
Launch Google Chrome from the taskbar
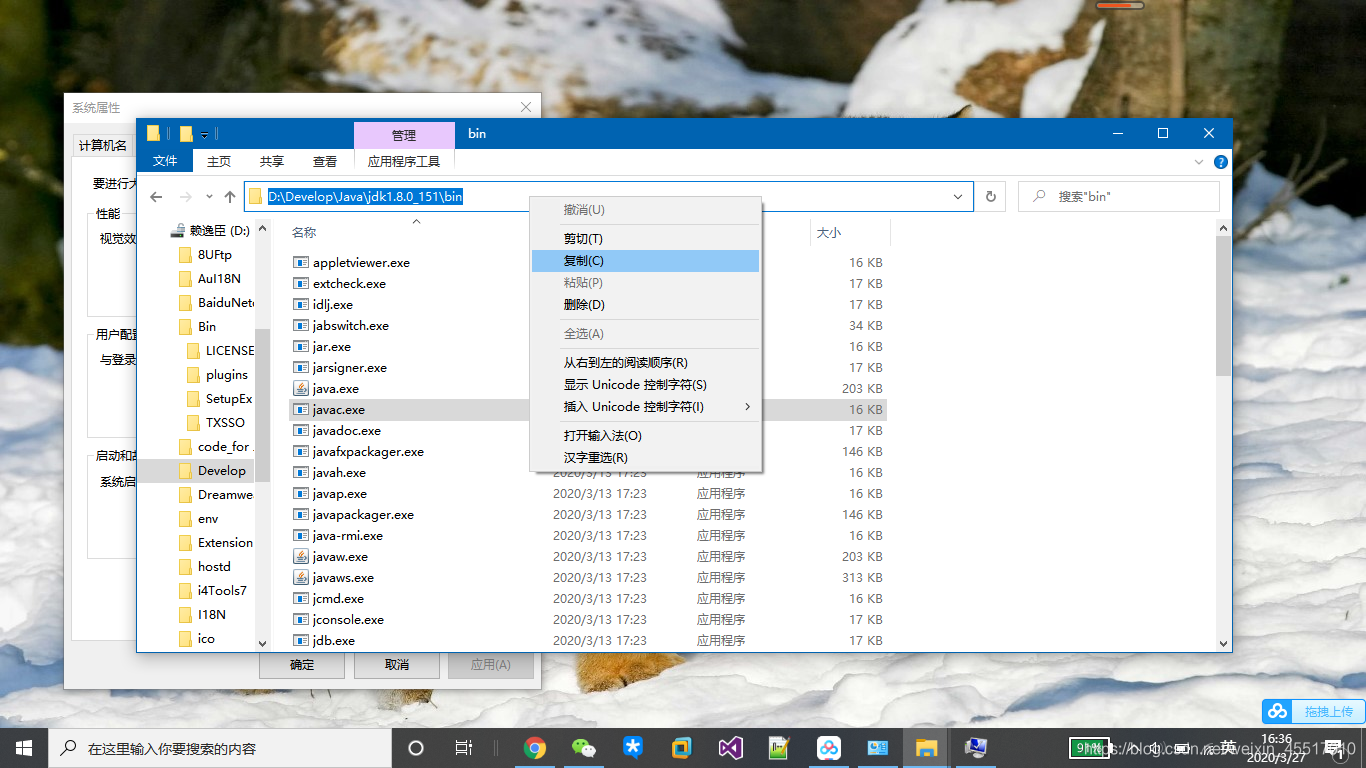click(x=535, y=748)
